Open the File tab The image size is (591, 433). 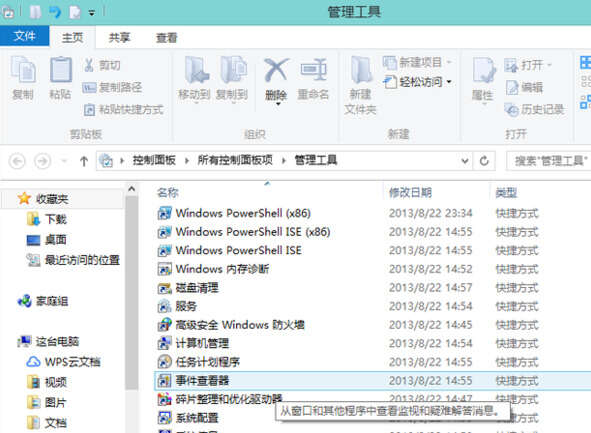[24, 36]
